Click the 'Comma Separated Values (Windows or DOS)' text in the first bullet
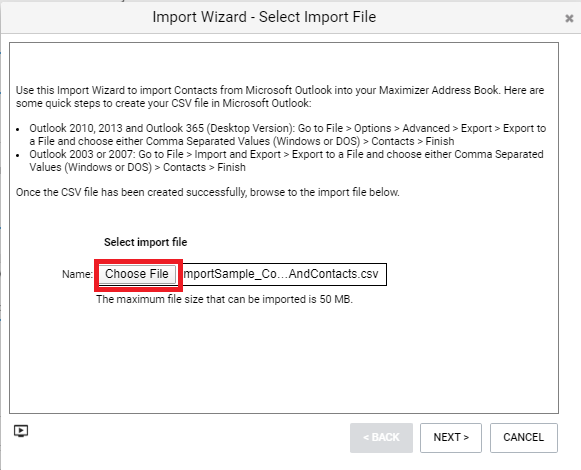 pyautogui.click(x=253, y=141)
